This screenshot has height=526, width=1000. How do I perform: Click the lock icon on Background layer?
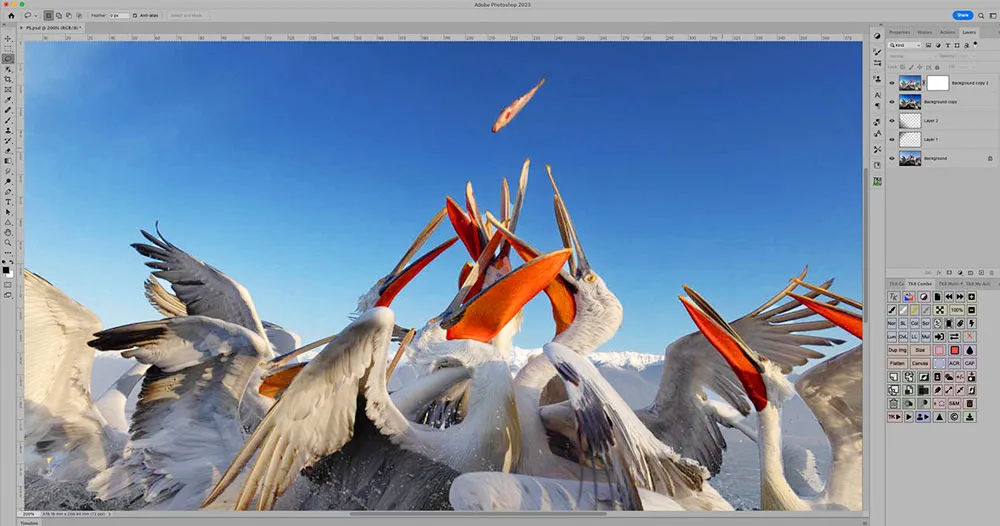click(990, 158)
